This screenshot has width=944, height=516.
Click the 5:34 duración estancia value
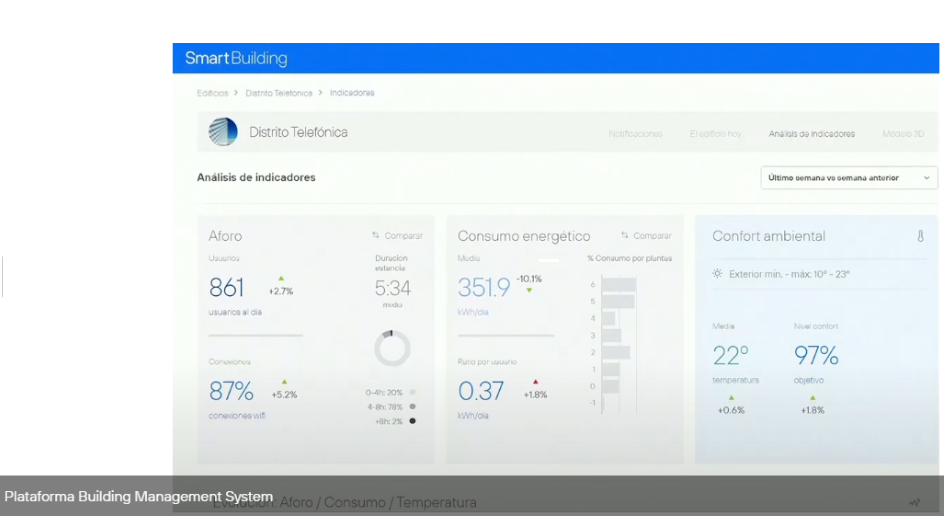coord(393,288)
